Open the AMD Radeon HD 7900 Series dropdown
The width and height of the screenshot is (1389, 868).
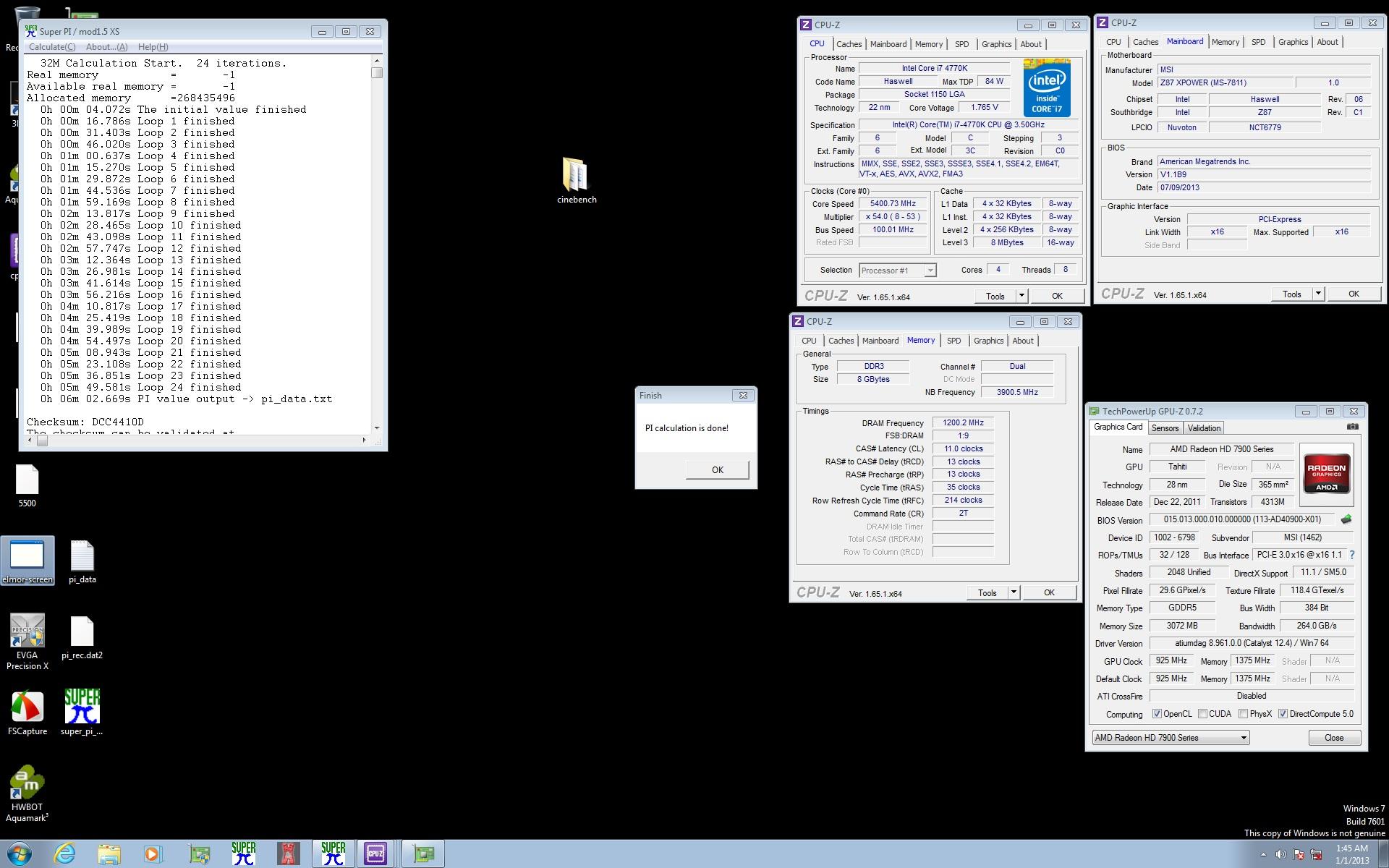click(x=1171, y=738)
